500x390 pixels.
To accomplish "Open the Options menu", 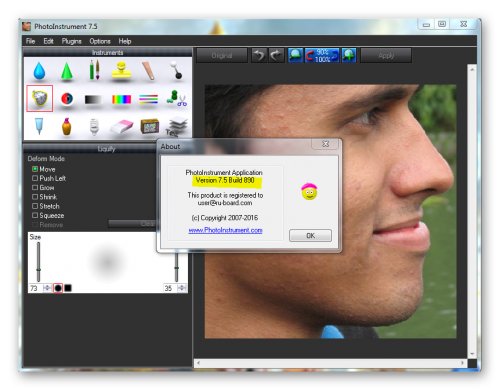I will click(100, 41).
